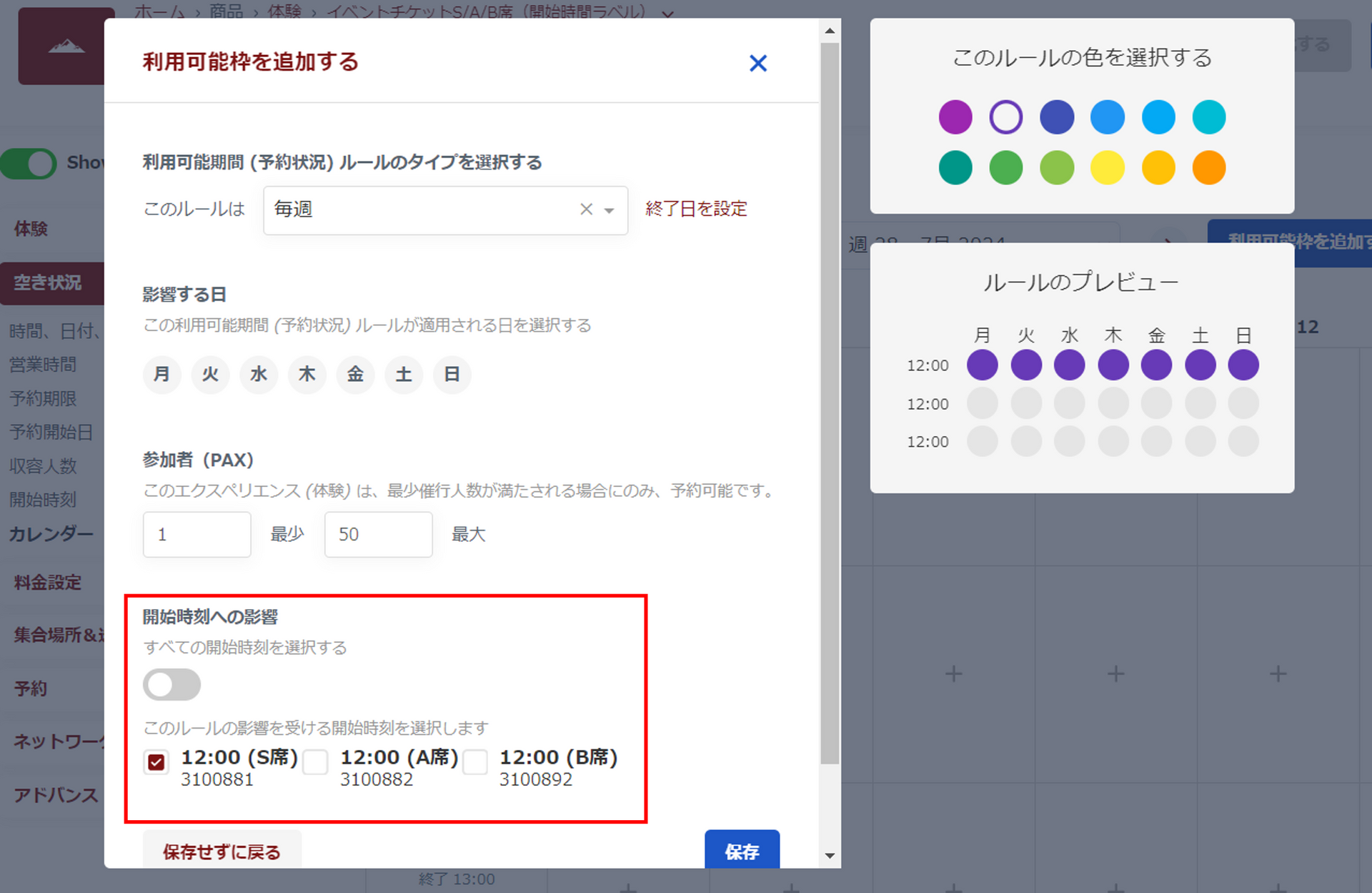Click the dialog scrollbar down arrow
The height and width of the screenshot is (893, 1372).
(x=830, y=855)
